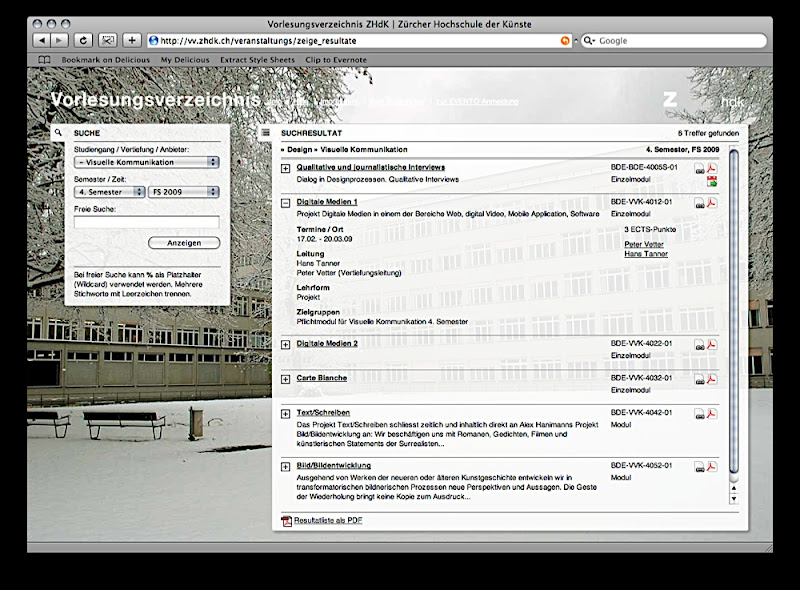
Task: Go forward with the browser forward arrow
Action: pyautogui.click(x=59, y=40)
